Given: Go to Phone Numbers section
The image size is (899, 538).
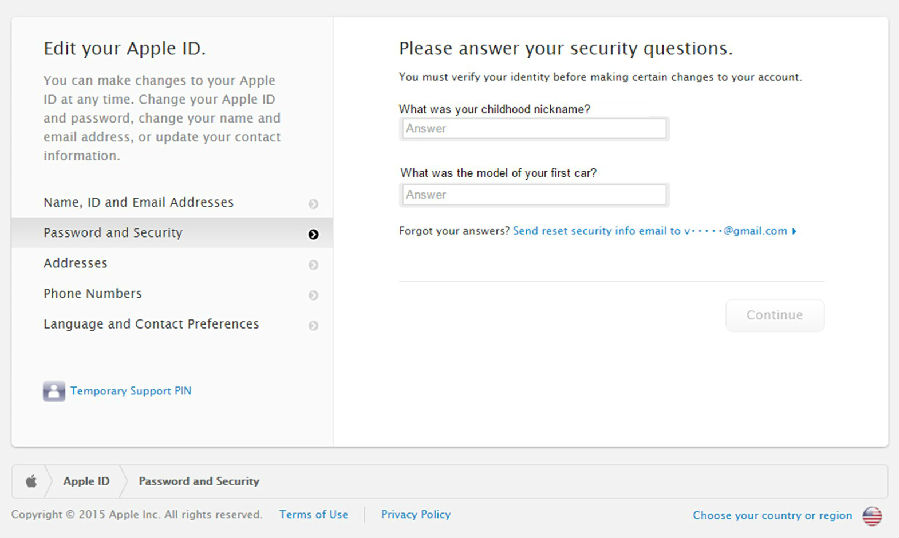Looking at the screenshot, I should pos(172,294).
